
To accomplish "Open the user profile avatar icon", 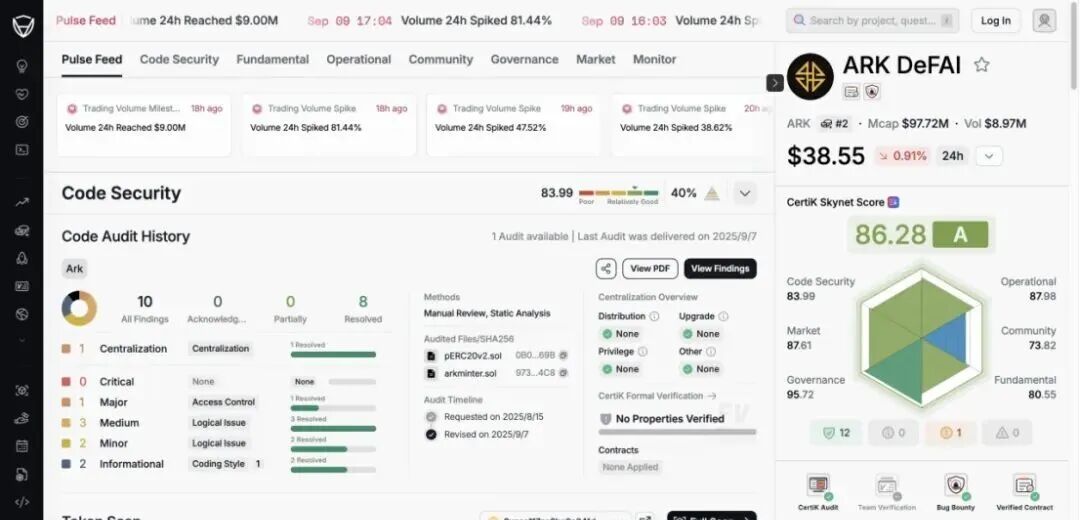I will [1044, 20].
